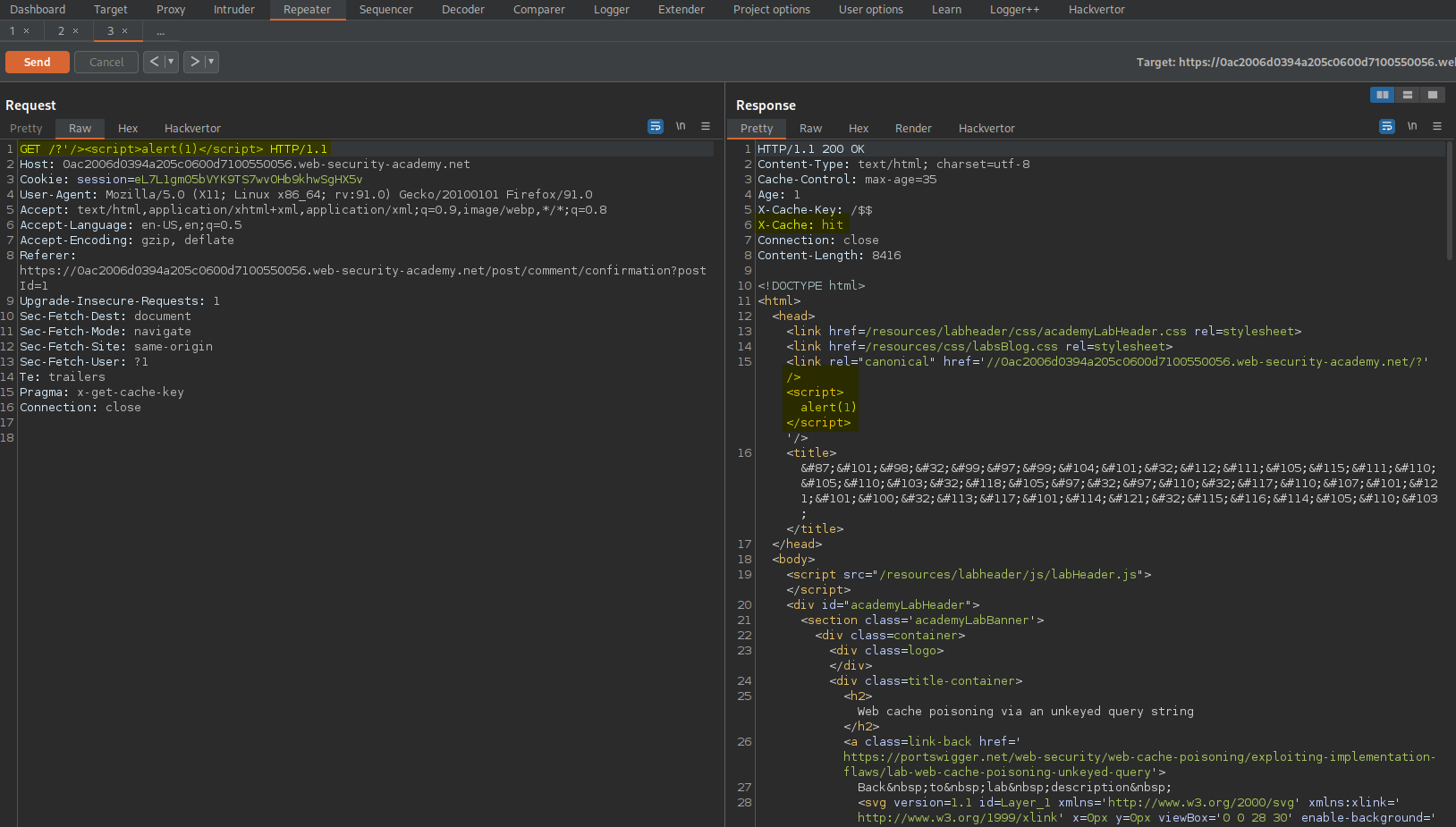1456x827 pixels.
Task: Open Response panel hamburger options menu
Action: pyautogui.click(x=1437, y=127)
